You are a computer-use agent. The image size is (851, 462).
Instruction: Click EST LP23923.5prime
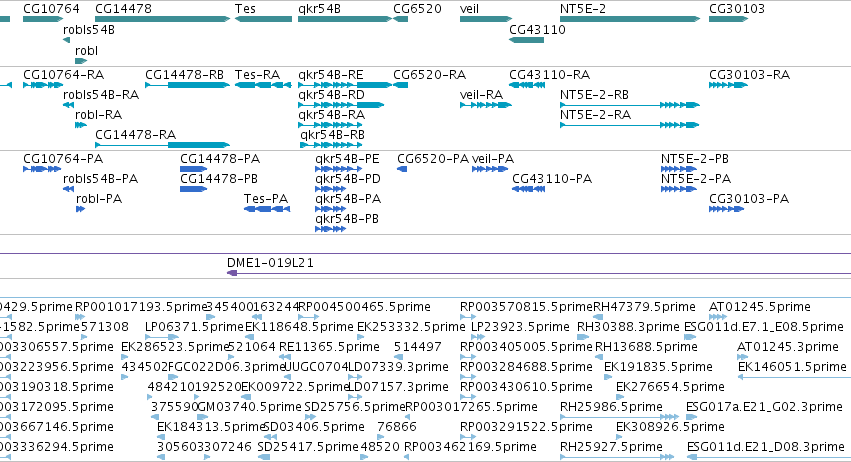tap(478, 337)
